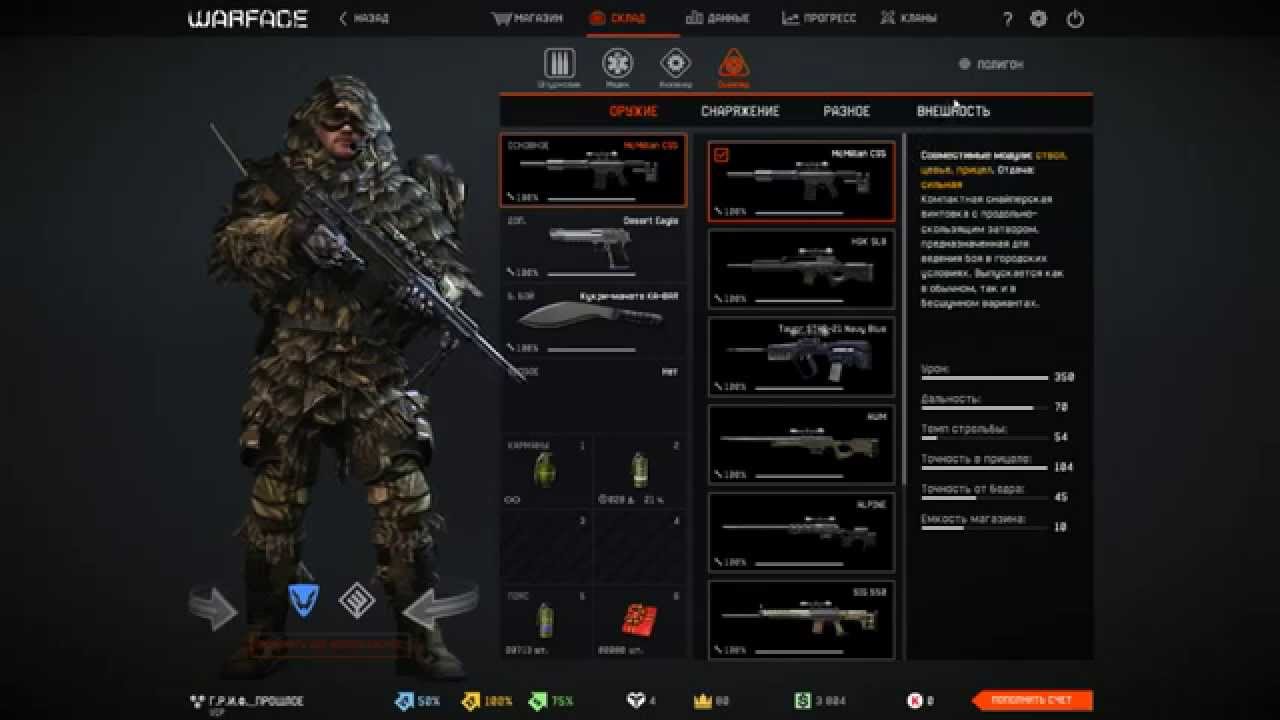1280x720 pixels.
Task: Click empty pocket slot 4
Action: point(641,547)
